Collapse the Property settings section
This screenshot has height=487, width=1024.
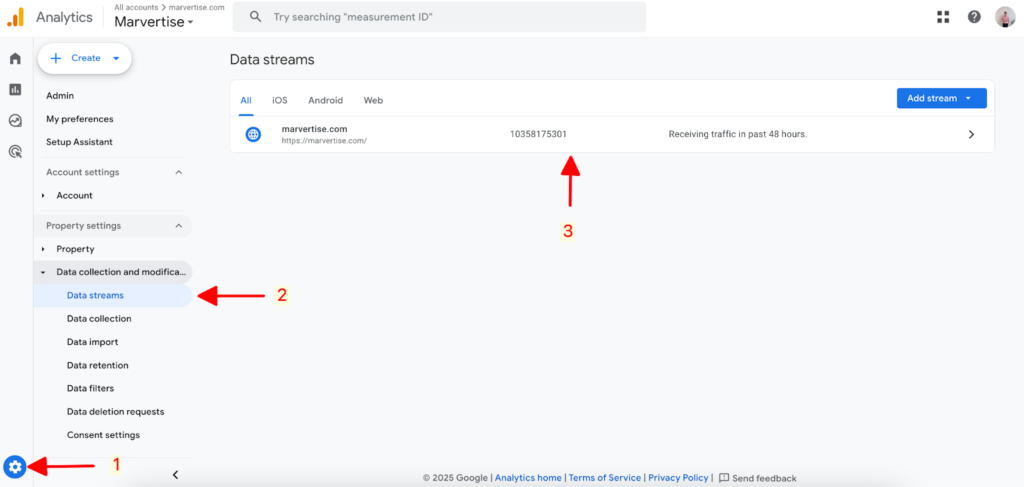178,226
